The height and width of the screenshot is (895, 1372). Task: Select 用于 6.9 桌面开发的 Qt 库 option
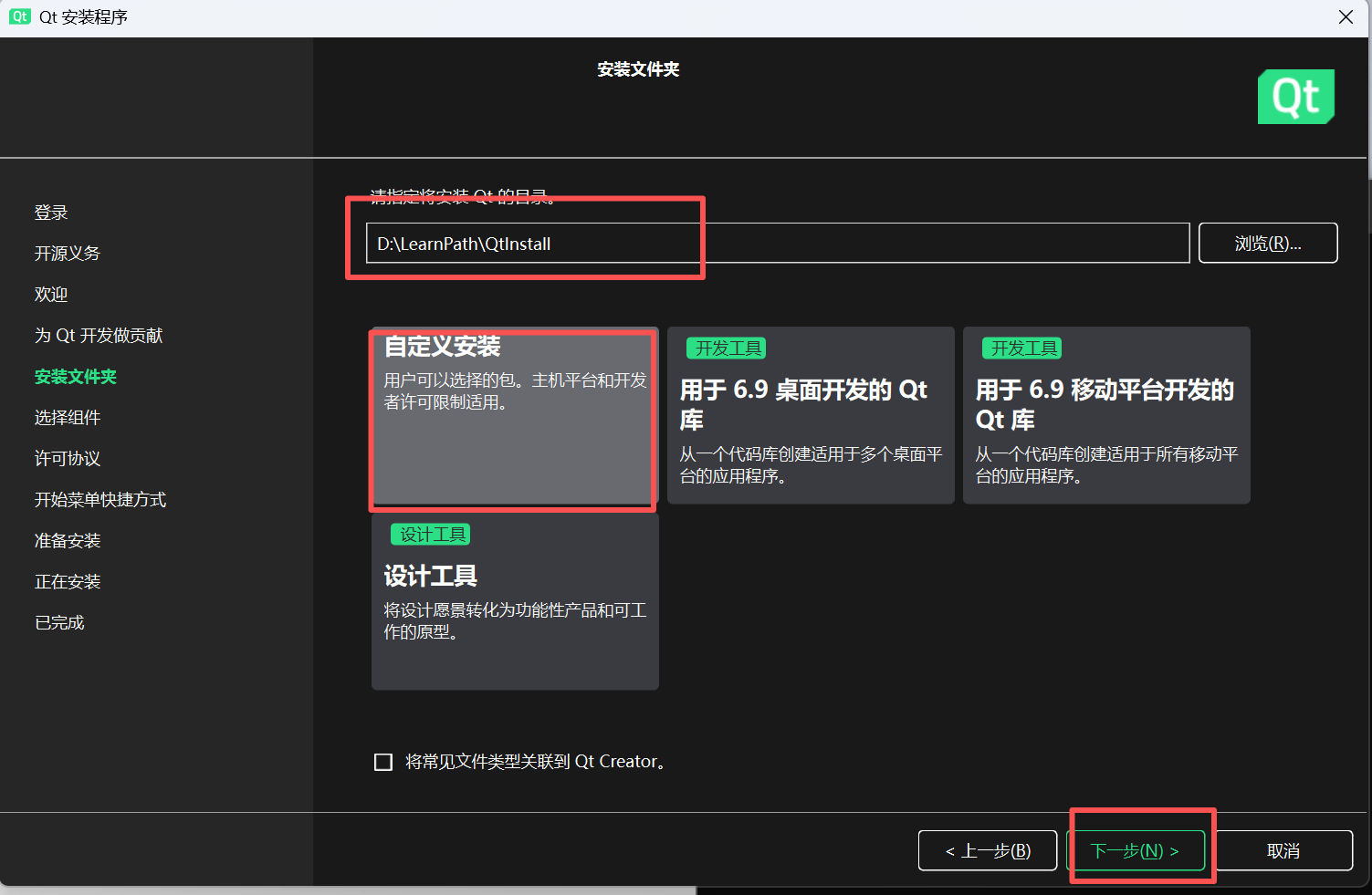[x=810, y=415]
